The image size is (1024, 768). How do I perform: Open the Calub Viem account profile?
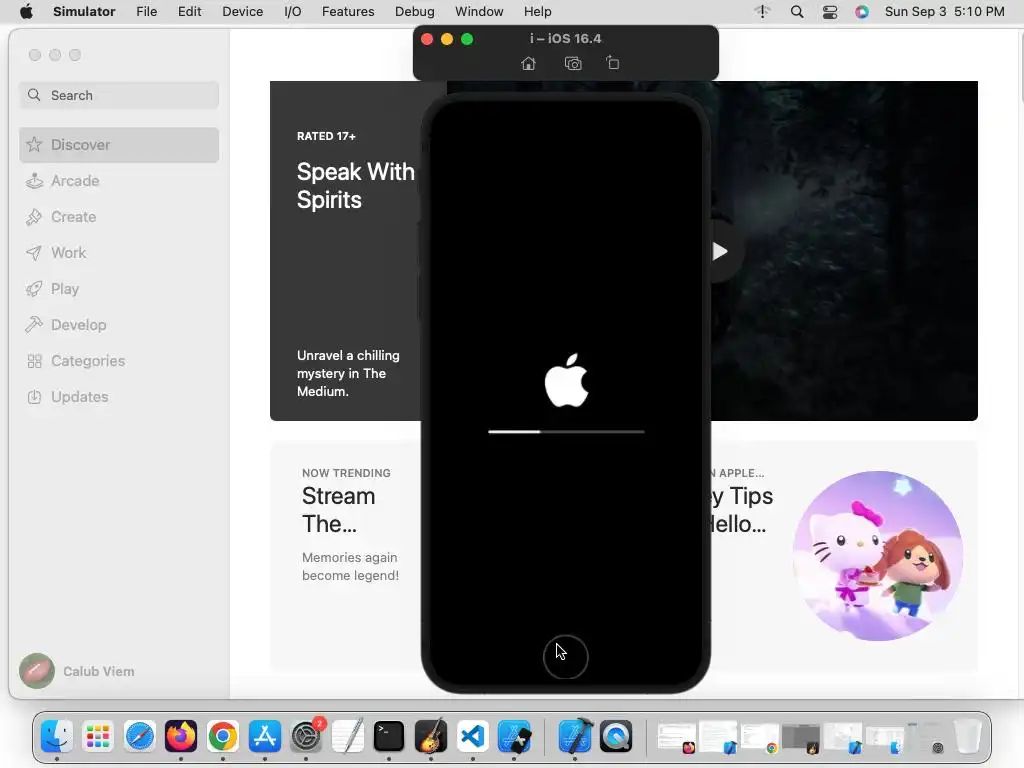[77, 671]
